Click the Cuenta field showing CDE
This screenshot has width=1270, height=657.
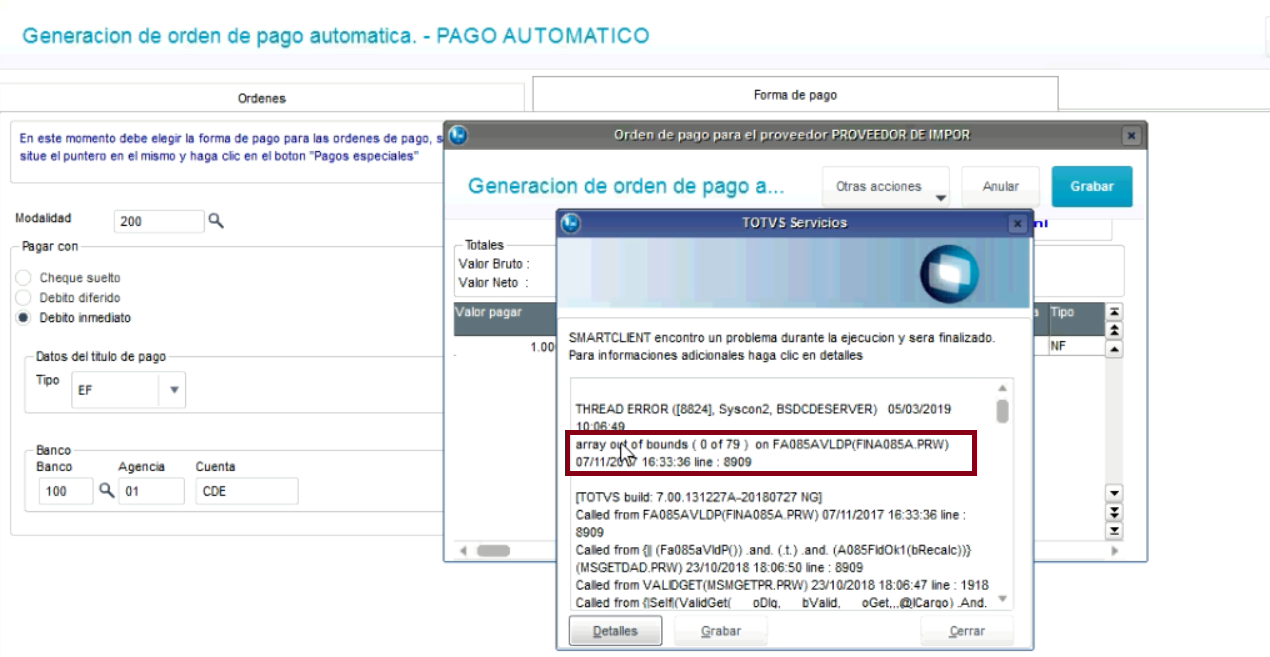[246, 491]
